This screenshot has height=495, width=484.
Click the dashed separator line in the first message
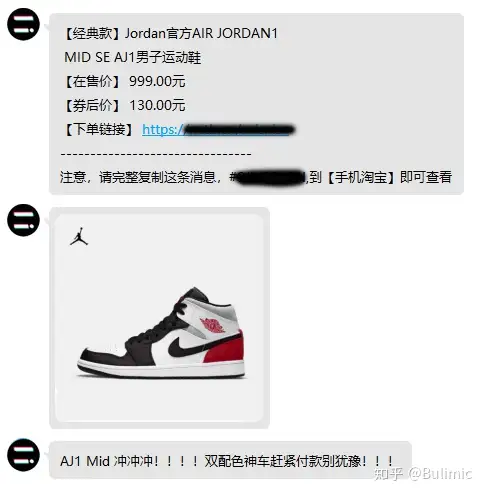point(156,154)
